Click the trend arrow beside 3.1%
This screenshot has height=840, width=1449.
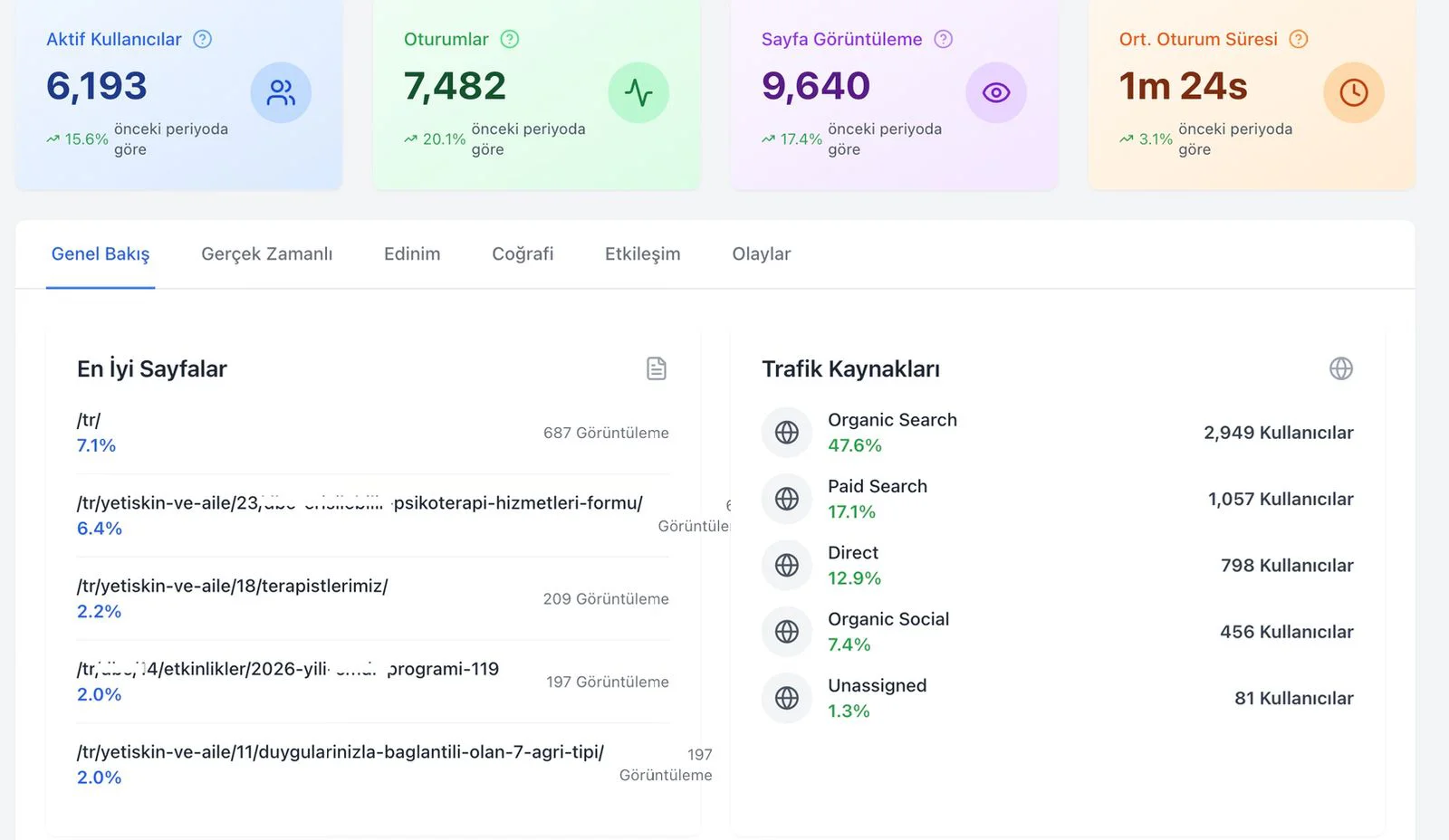pyautogui.click(x=1127, y=139)
